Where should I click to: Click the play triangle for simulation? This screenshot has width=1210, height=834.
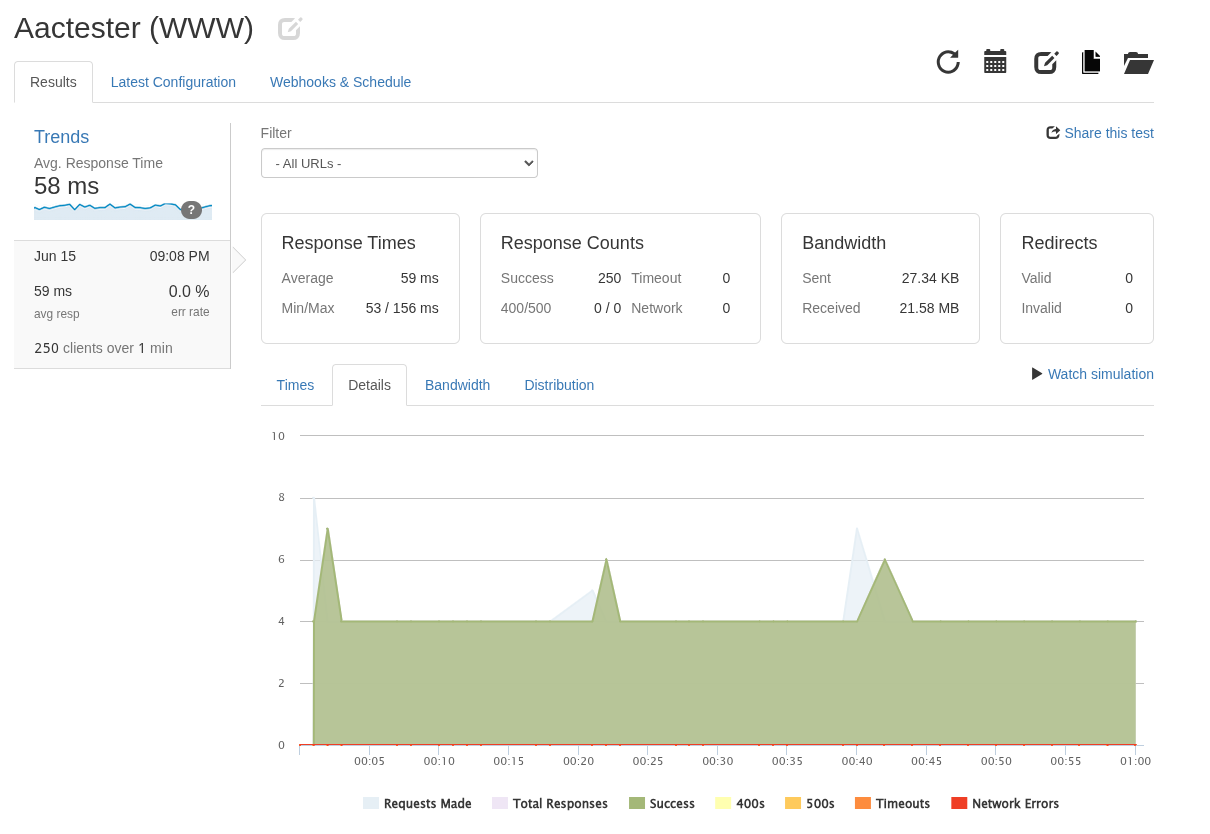(1037, 374)
